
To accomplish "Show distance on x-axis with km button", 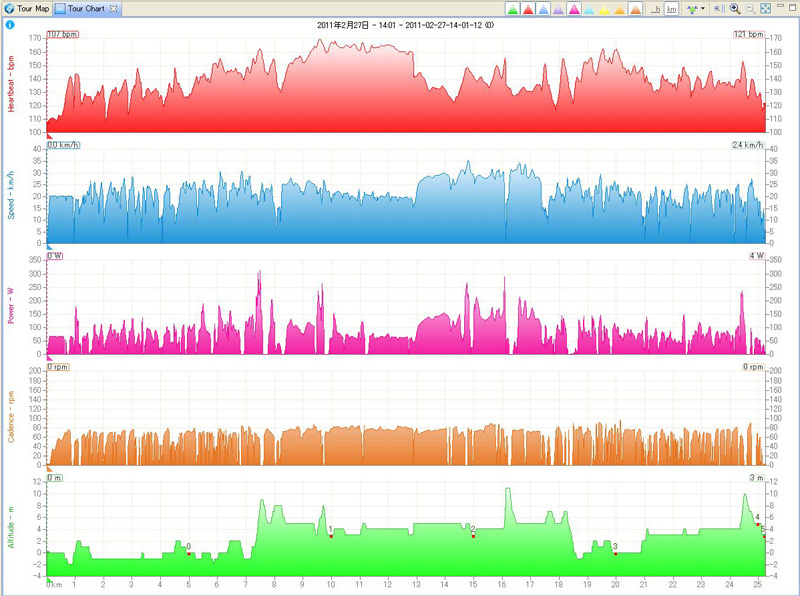I will (671, 8).
